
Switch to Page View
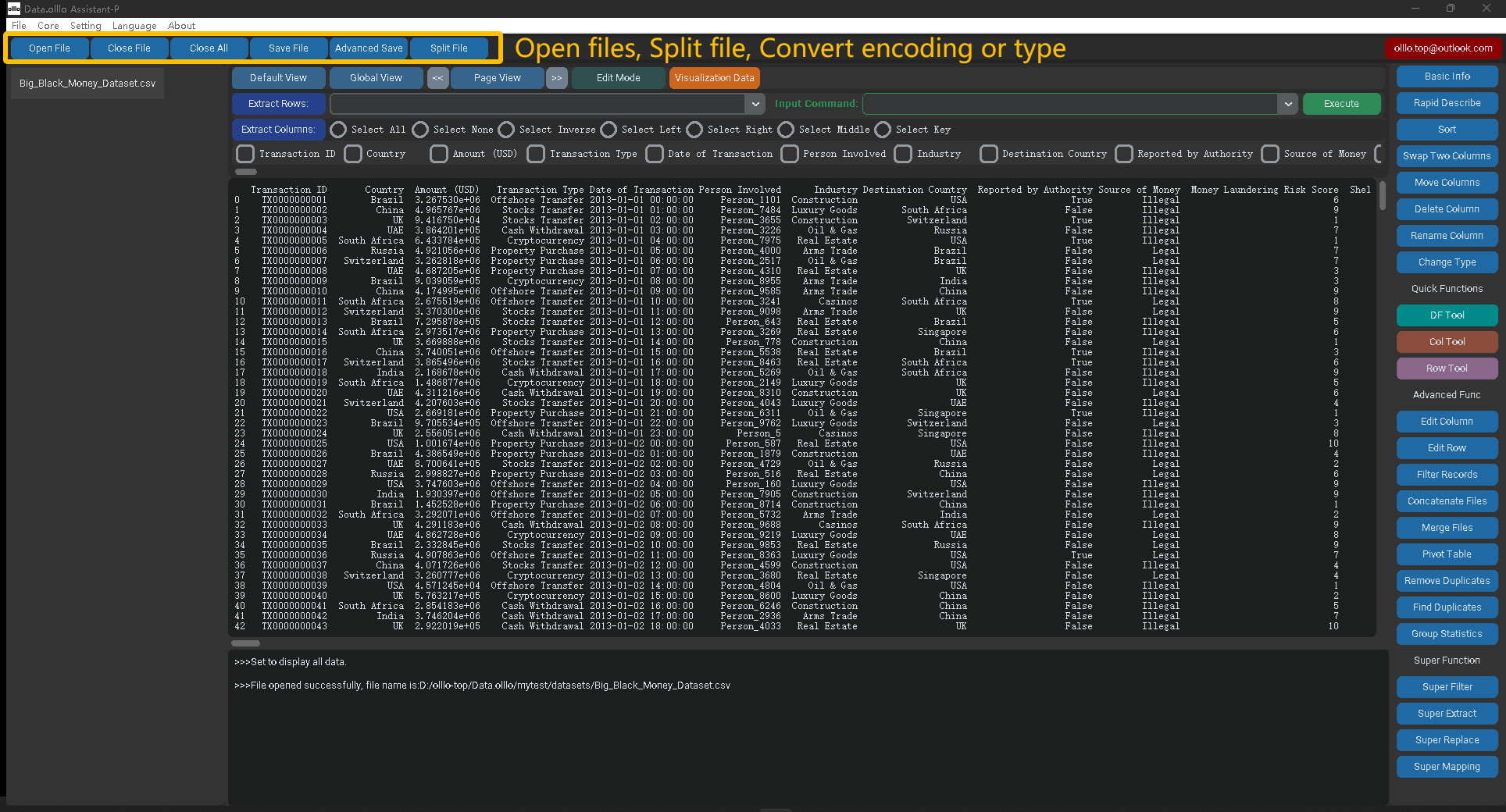[497, 78]
